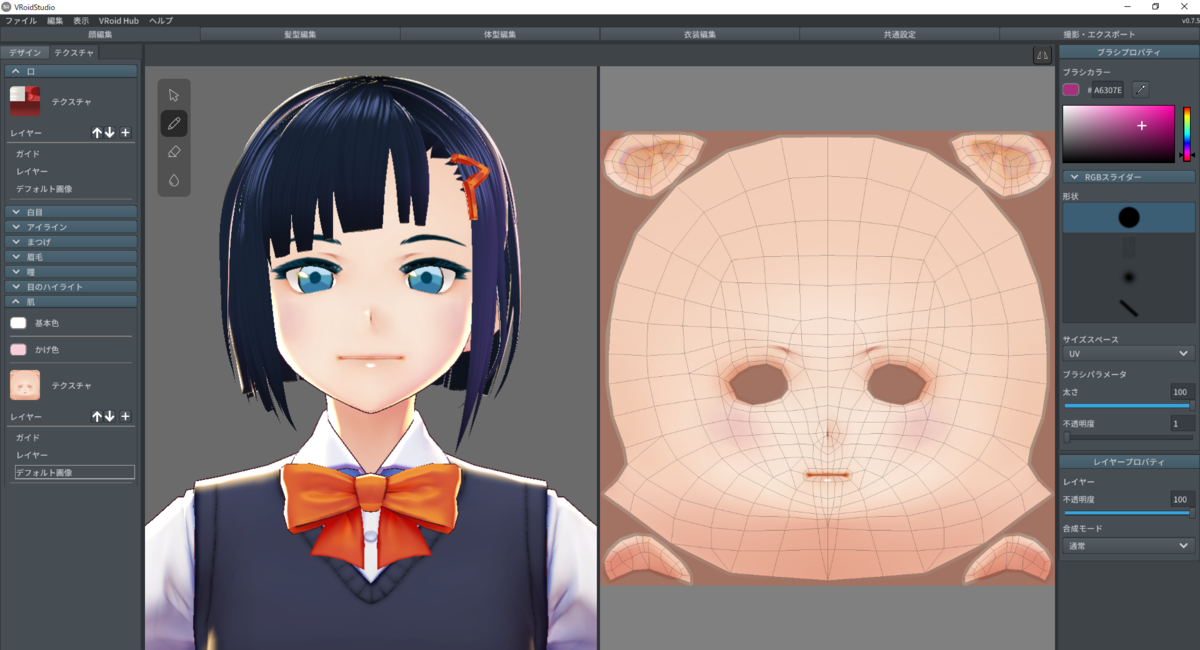Image resolution: width=1200 pixels, height=650 pixels.
Task: Expand the 目のハイライト section
Action: click(71, 286)
